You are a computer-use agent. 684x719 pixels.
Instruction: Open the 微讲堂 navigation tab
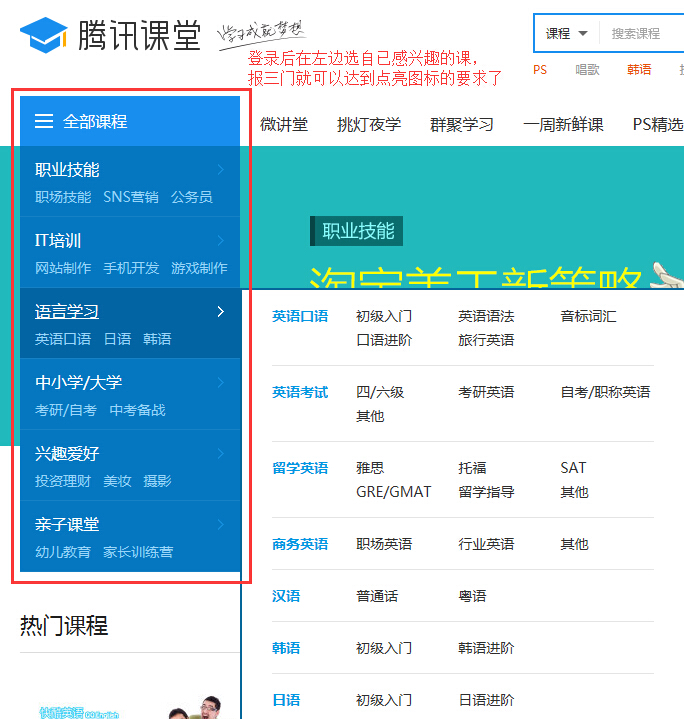284,124
